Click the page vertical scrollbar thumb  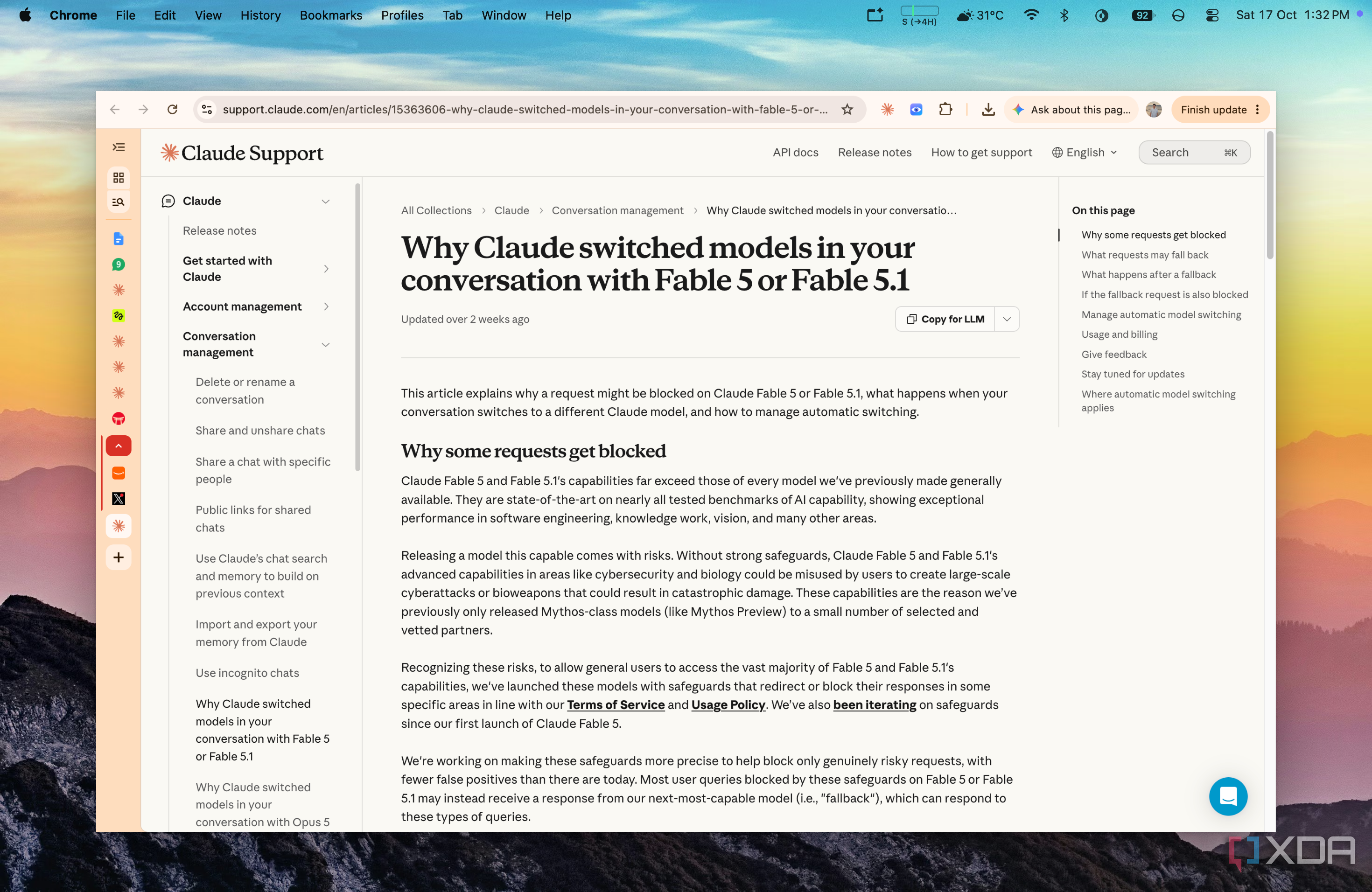click(1269, 195)
